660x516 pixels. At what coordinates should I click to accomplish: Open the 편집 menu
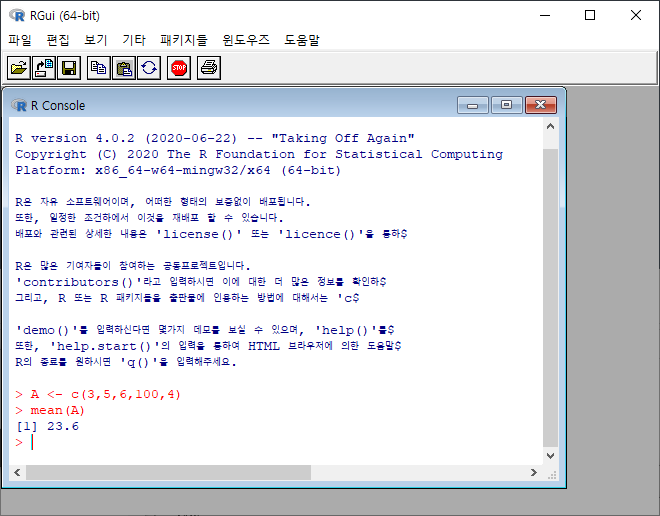pos(58,40)
